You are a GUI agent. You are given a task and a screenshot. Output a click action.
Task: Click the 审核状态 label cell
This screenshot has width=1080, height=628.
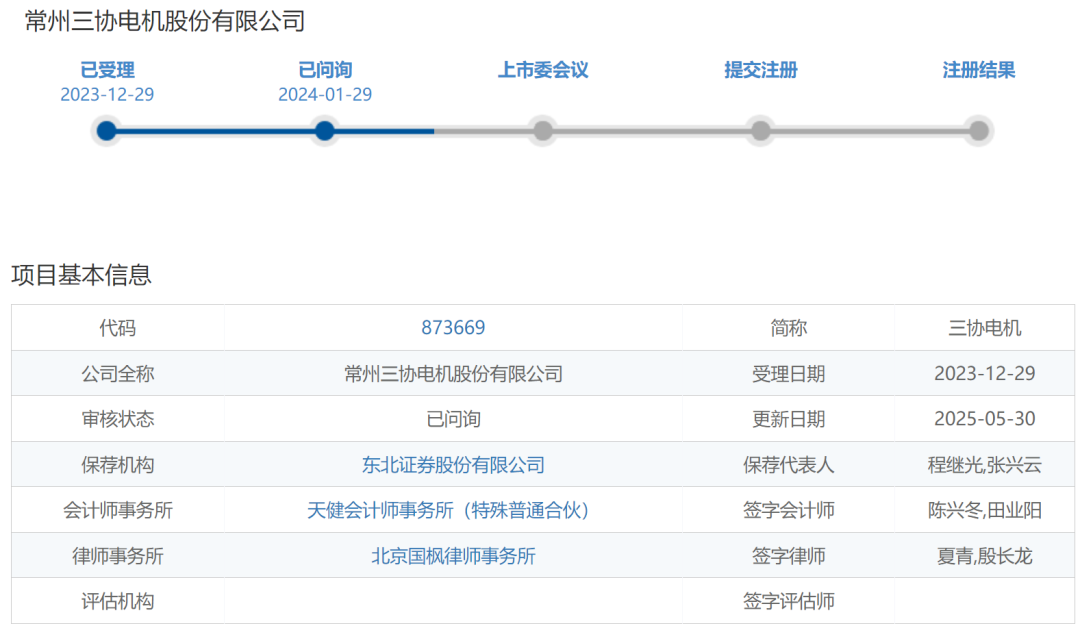(x=118, y=419)
